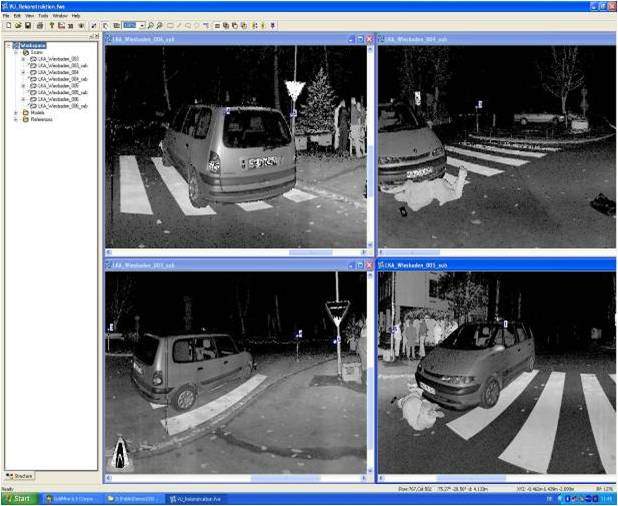Screen dimensions: 618x506
Task: Click the Open folder toolbar icon
Action: 18,25
